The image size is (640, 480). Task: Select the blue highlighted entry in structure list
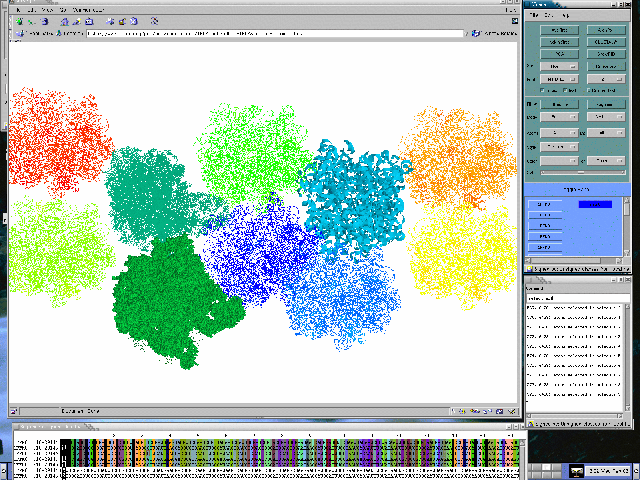point(595,204)
